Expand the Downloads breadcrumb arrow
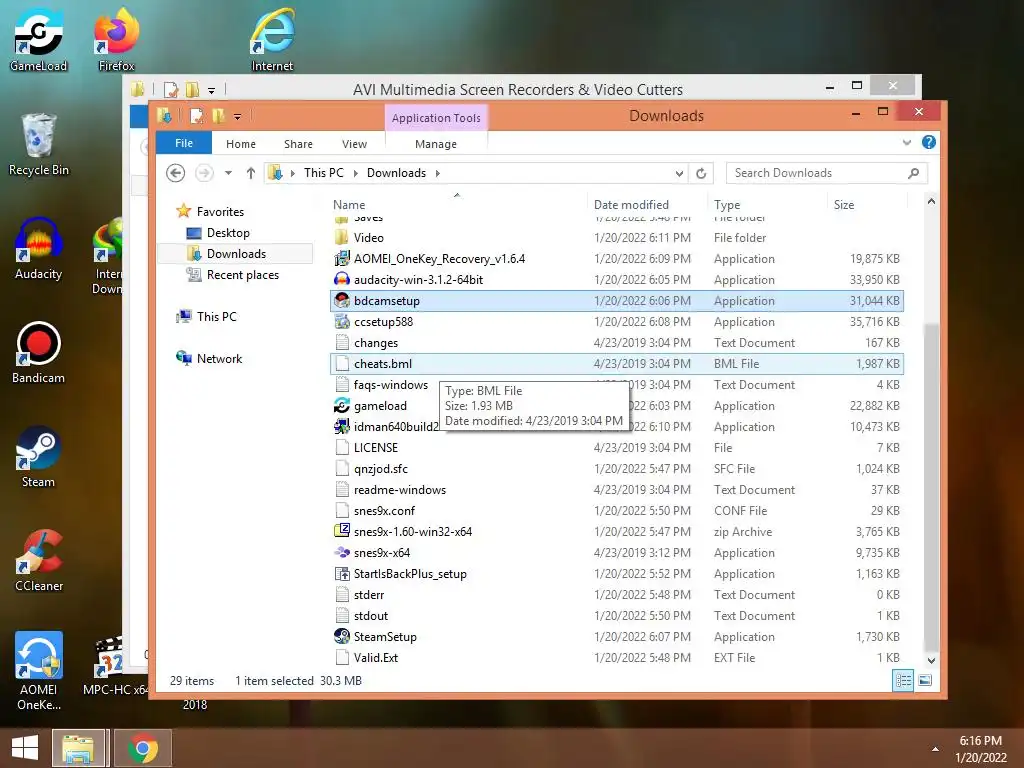 point(438,173)
